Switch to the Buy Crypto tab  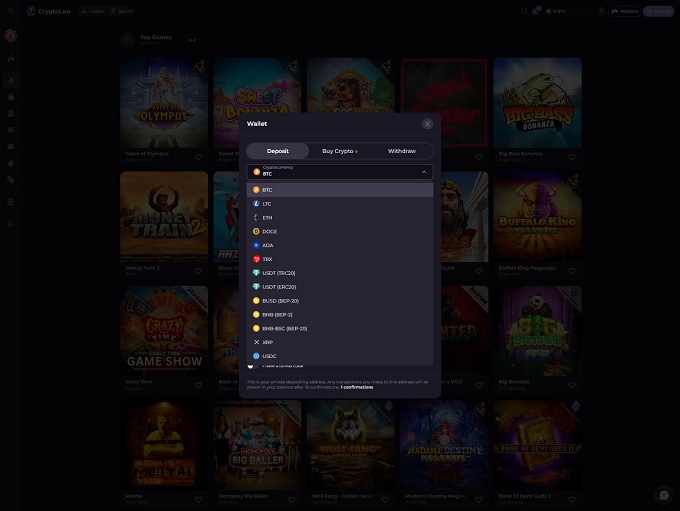340,151
